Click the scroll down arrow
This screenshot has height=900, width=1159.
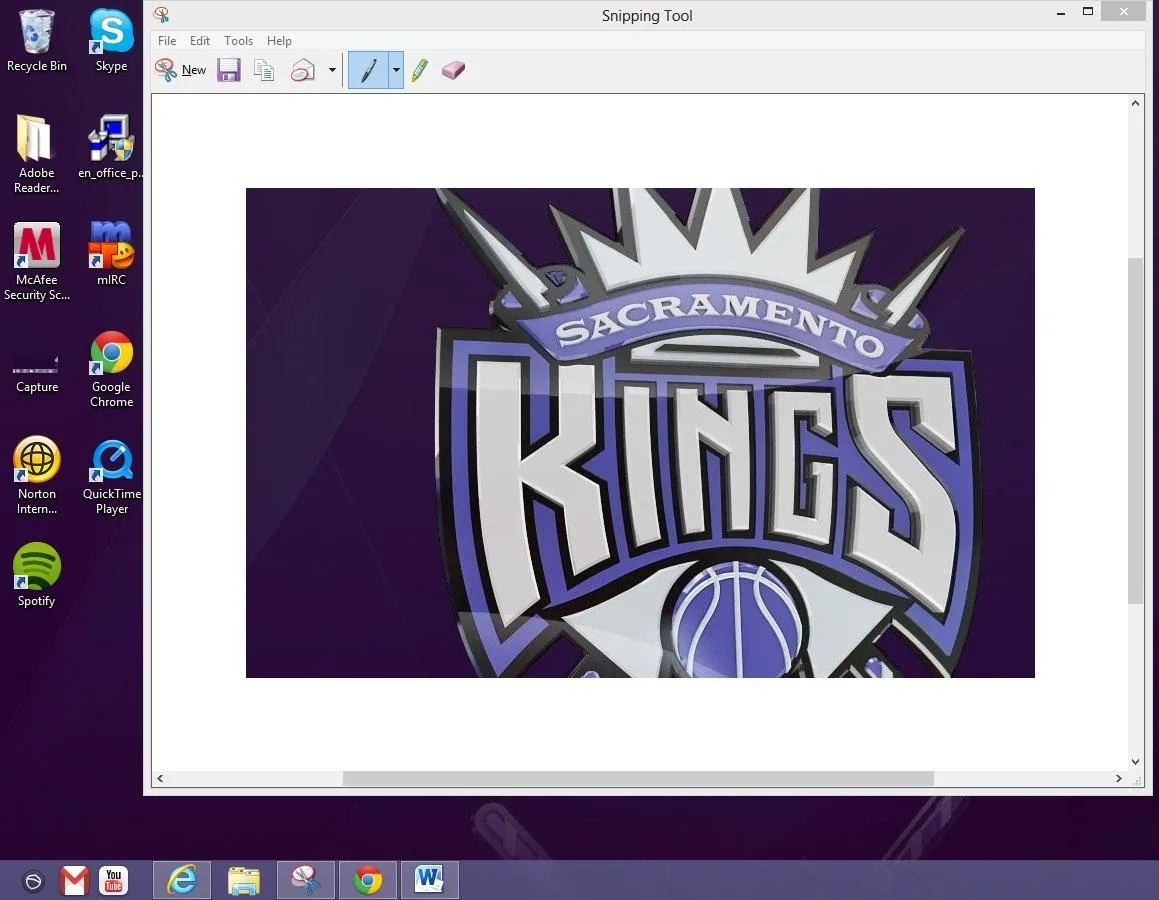(1135, 762)
